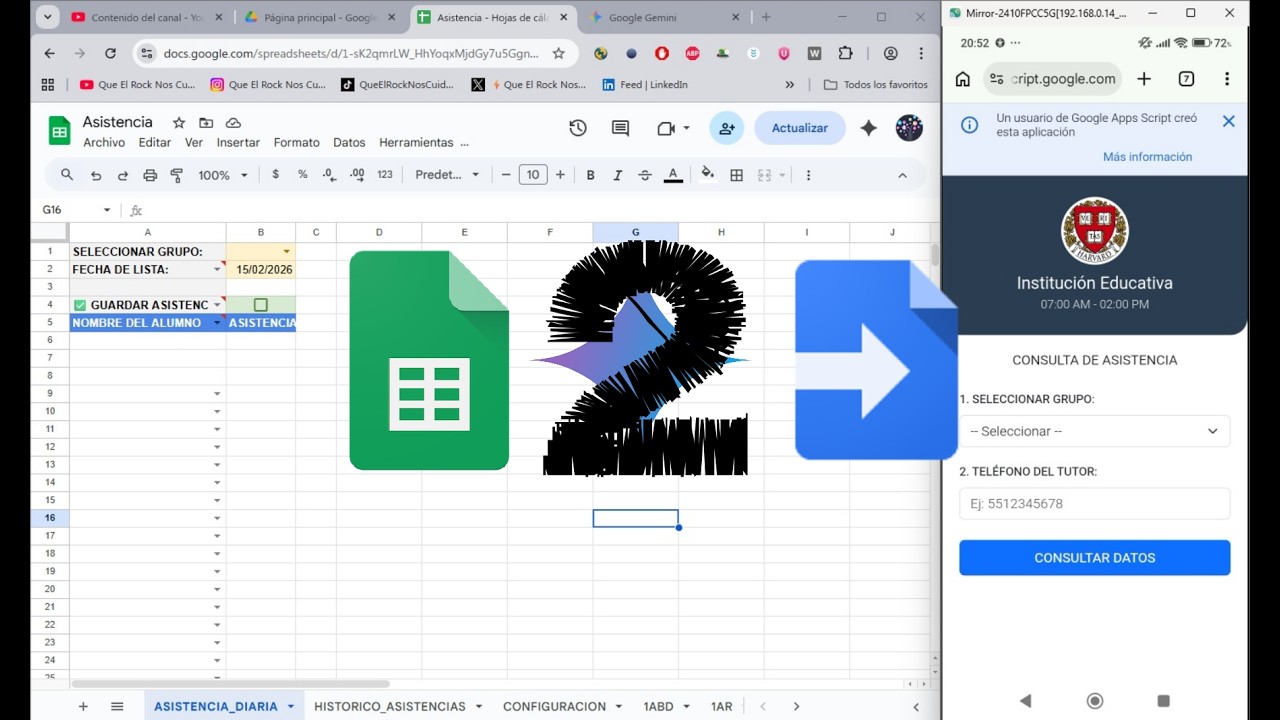The height and width of the screenshot is (720, 1280).
Task: Decrease decimal places
Action: point(330,175)
